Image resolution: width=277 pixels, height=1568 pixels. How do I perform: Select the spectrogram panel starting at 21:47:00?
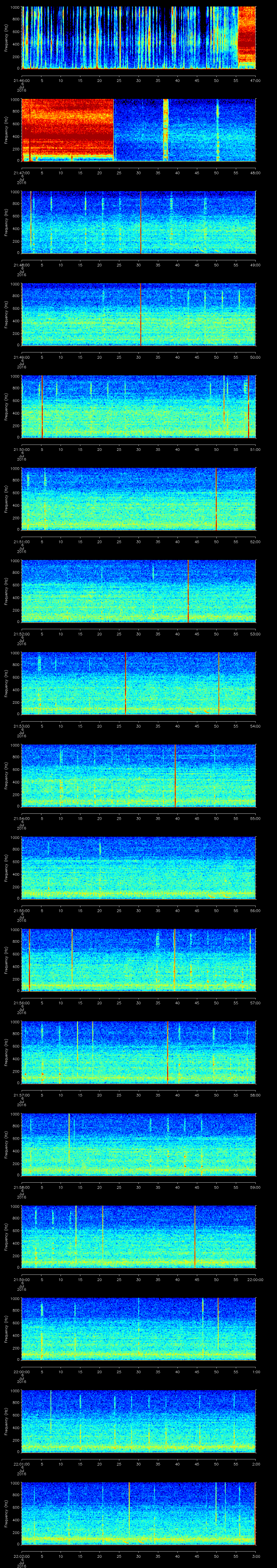139,130
